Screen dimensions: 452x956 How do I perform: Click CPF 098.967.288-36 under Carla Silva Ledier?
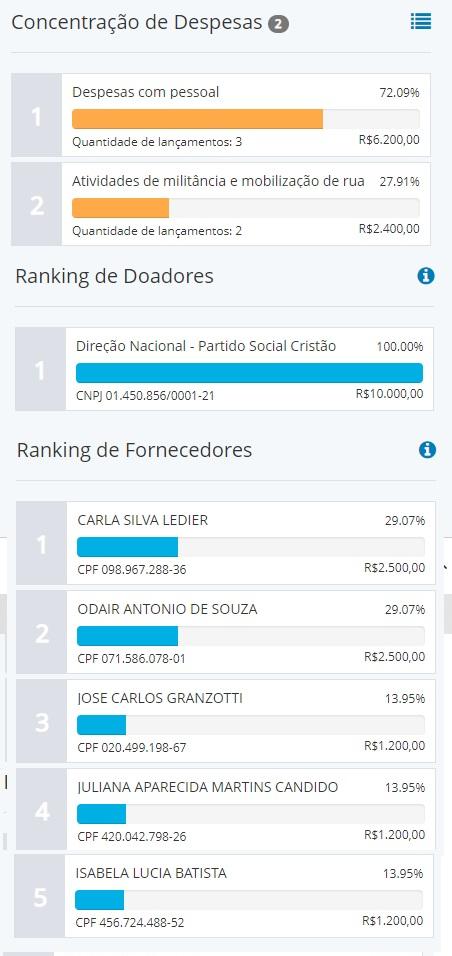click(x=132, y=569)
